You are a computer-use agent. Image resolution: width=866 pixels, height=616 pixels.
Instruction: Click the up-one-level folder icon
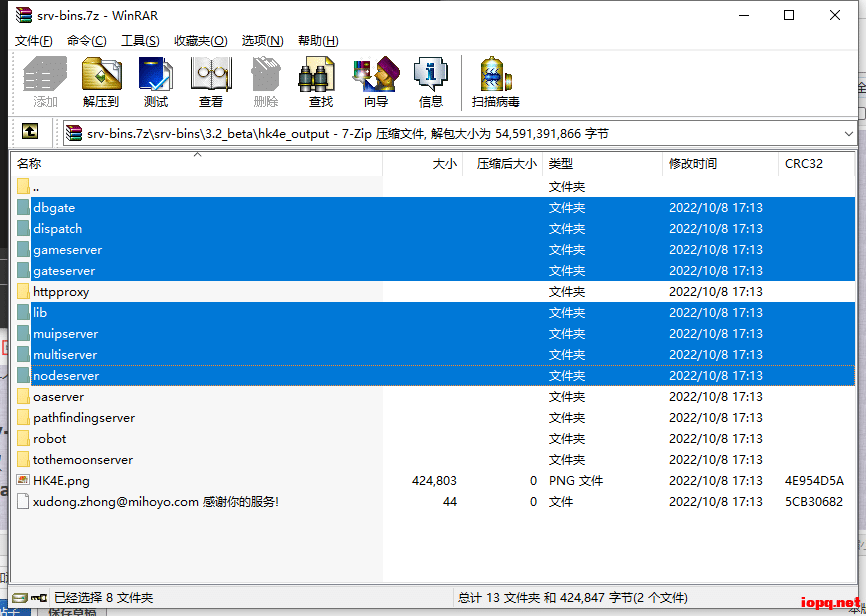(30, 132)
